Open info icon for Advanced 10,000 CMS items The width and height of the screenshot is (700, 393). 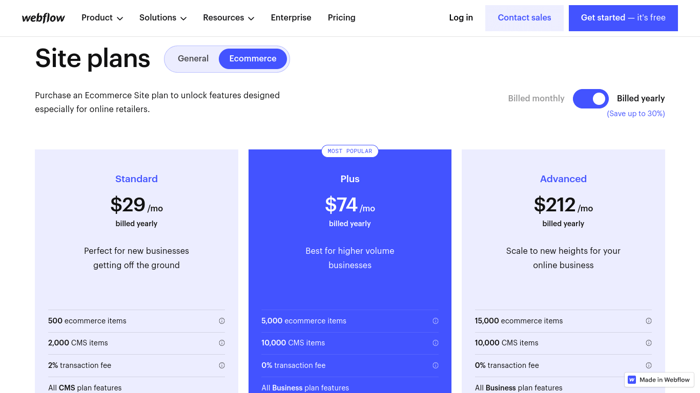[649, 343]
